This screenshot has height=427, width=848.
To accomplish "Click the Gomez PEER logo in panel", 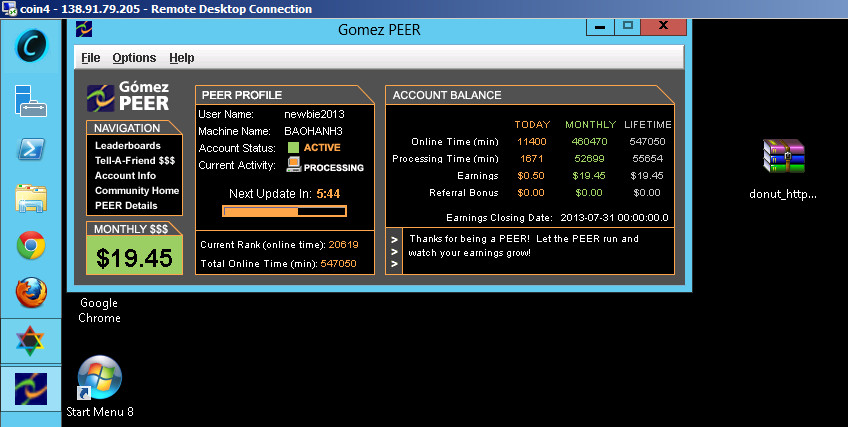I will (x=128, y=96).
